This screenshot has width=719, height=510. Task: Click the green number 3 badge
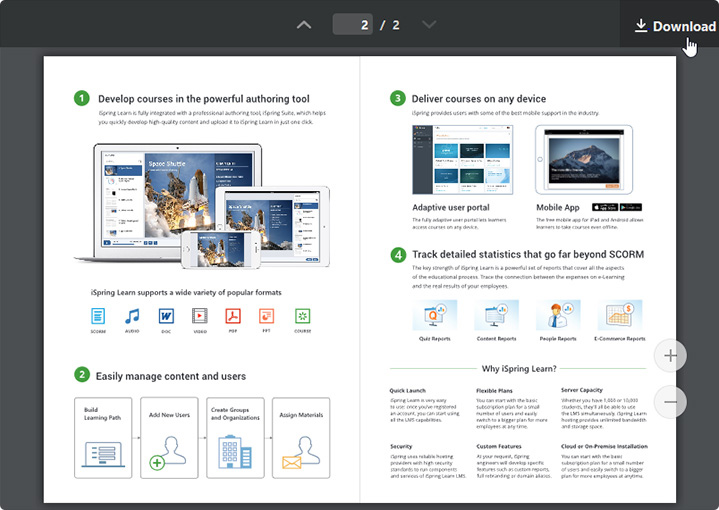[398, 98]
